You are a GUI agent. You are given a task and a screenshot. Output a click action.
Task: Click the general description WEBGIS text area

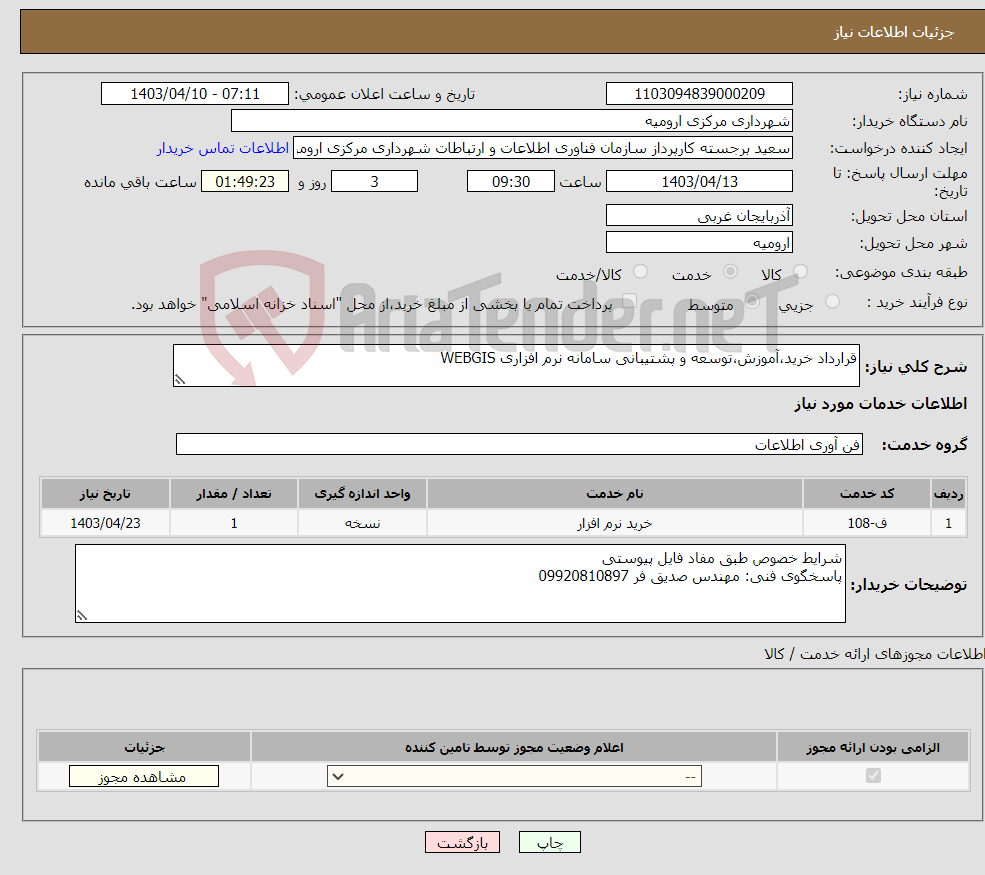point(516,366)
